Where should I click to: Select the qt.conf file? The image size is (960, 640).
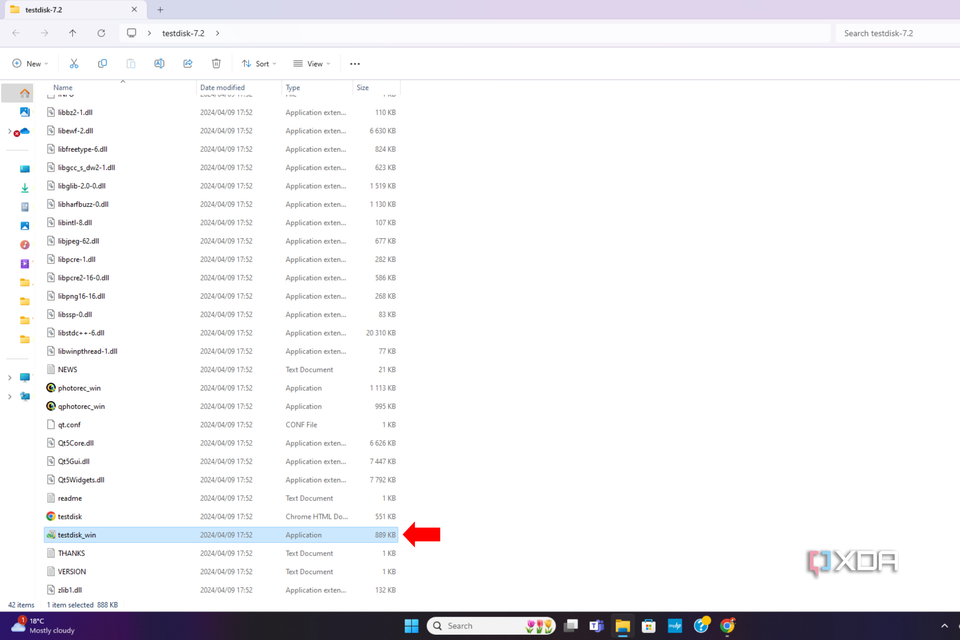coord(221,424)
